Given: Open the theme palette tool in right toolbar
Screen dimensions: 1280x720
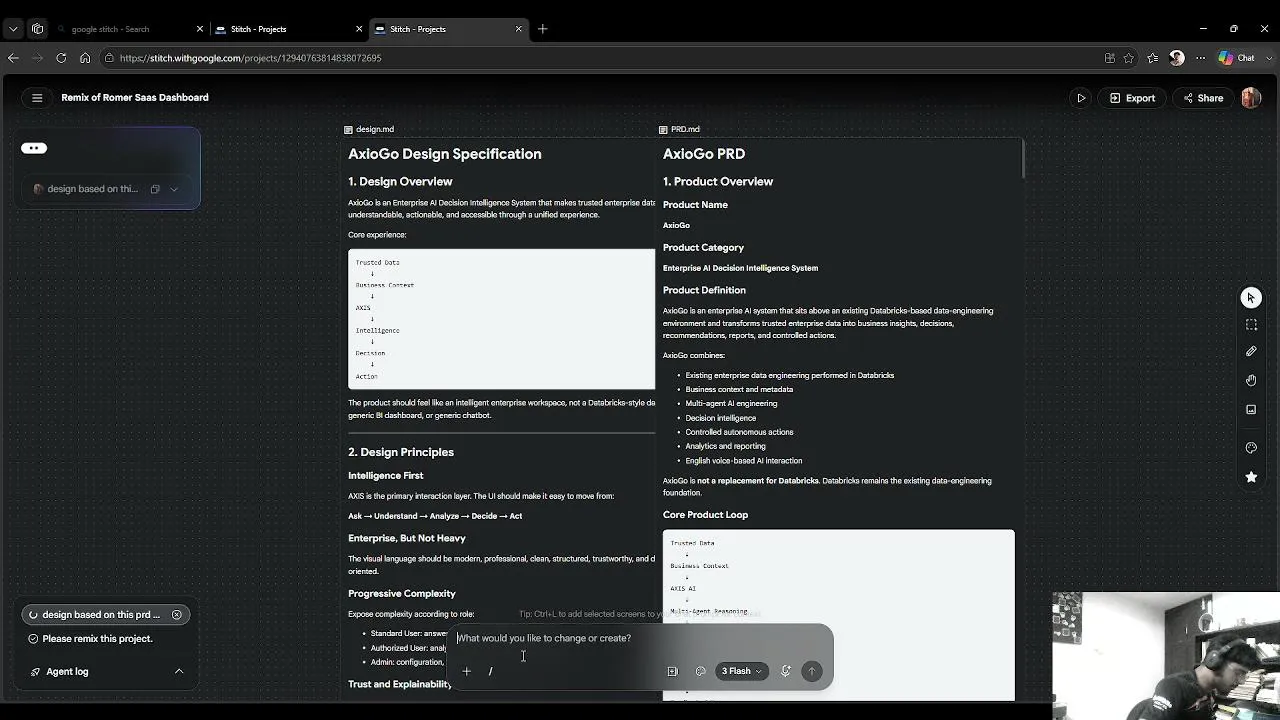Looking at the screenshot, I should tap(1251, 448).
